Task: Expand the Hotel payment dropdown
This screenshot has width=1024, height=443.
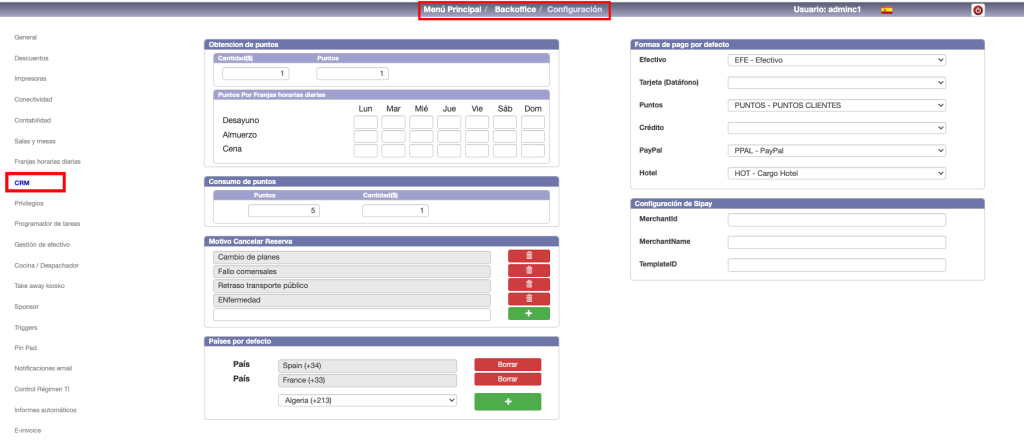Action: 836,173
